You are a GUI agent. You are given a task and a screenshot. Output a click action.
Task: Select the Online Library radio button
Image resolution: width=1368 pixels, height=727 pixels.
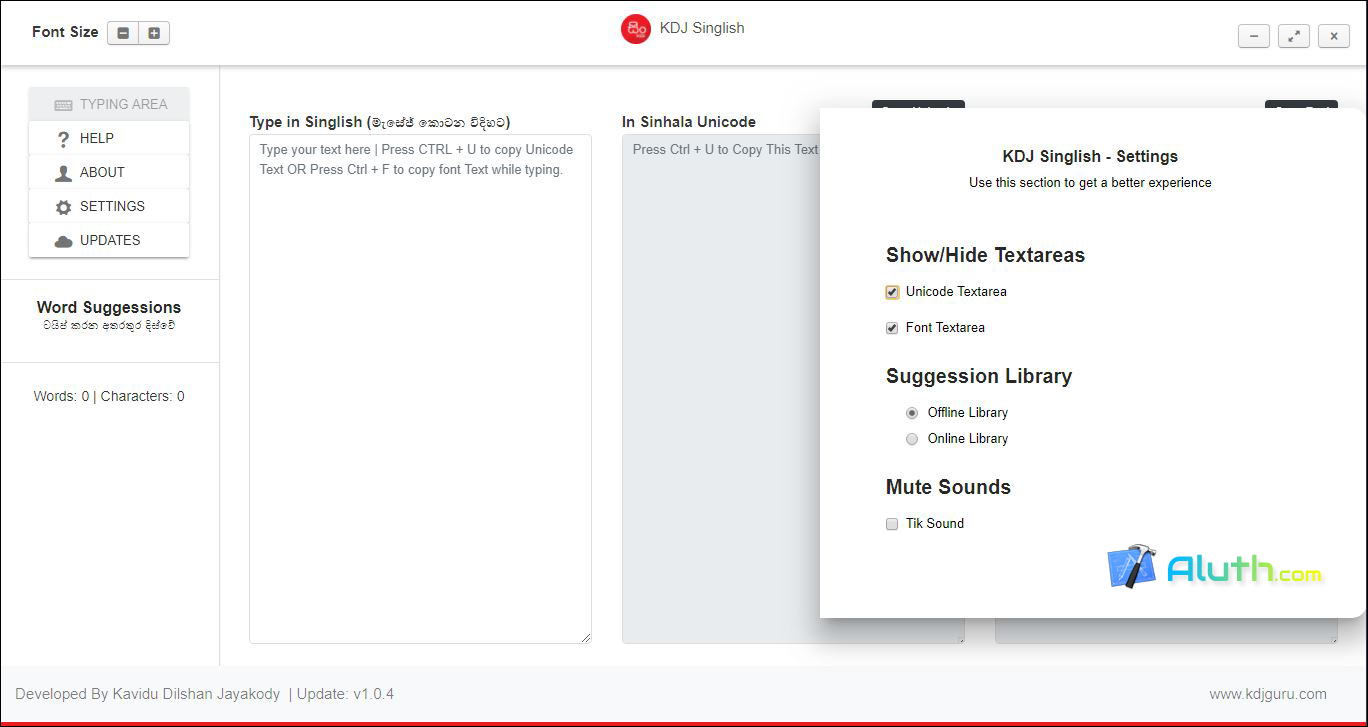coord(912,439)
